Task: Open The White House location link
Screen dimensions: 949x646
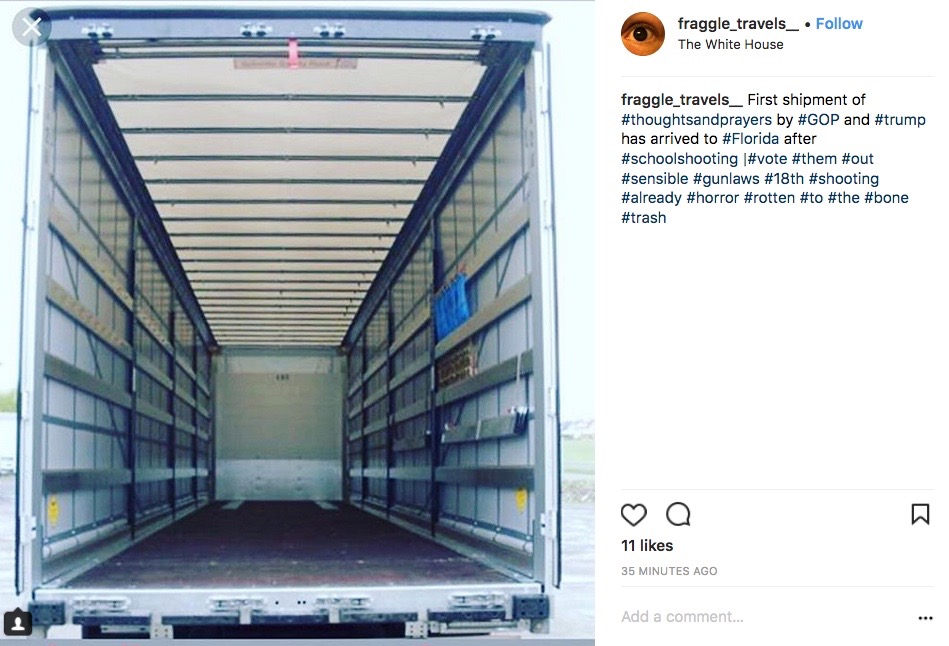Action: pyautogui.click(x=731, y=44)
